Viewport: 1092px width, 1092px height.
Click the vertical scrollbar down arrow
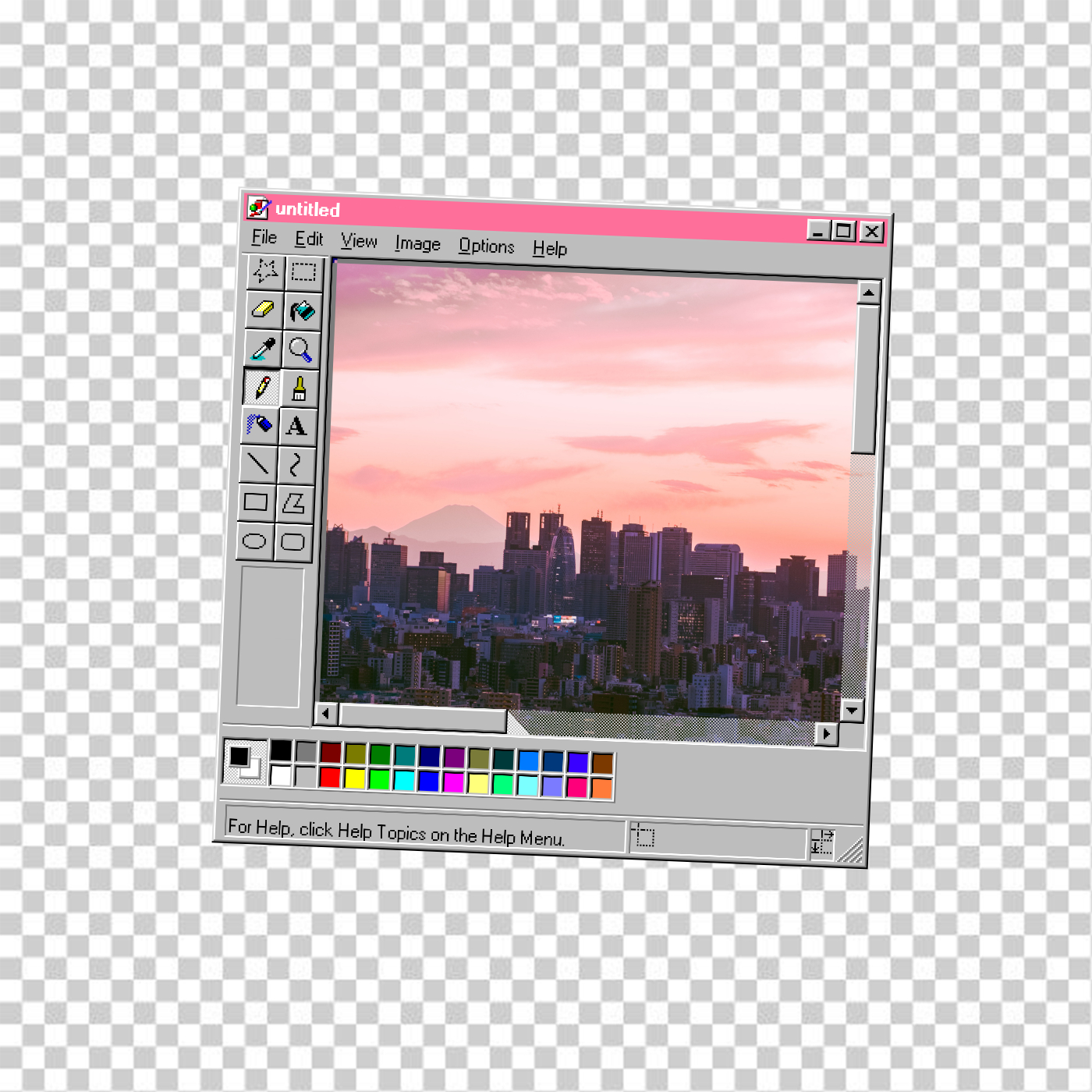pos(852,710)
